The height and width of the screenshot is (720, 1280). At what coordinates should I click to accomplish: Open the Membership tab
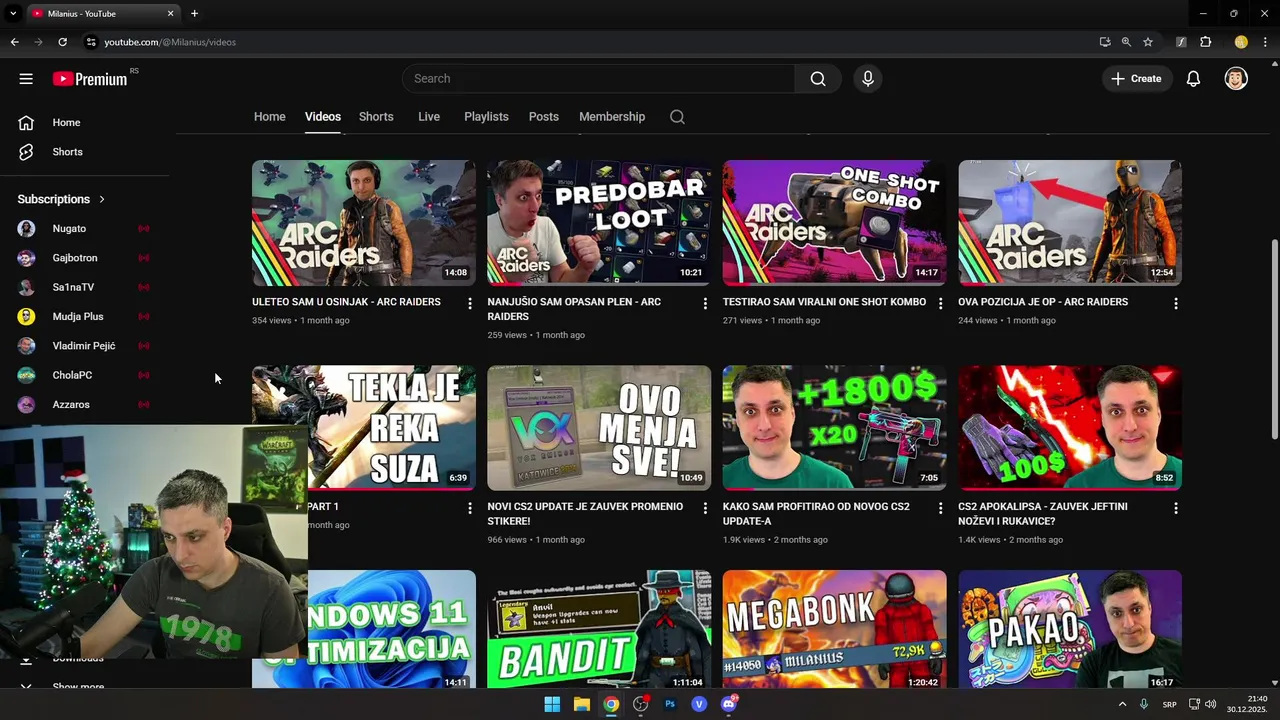[612, 117]
